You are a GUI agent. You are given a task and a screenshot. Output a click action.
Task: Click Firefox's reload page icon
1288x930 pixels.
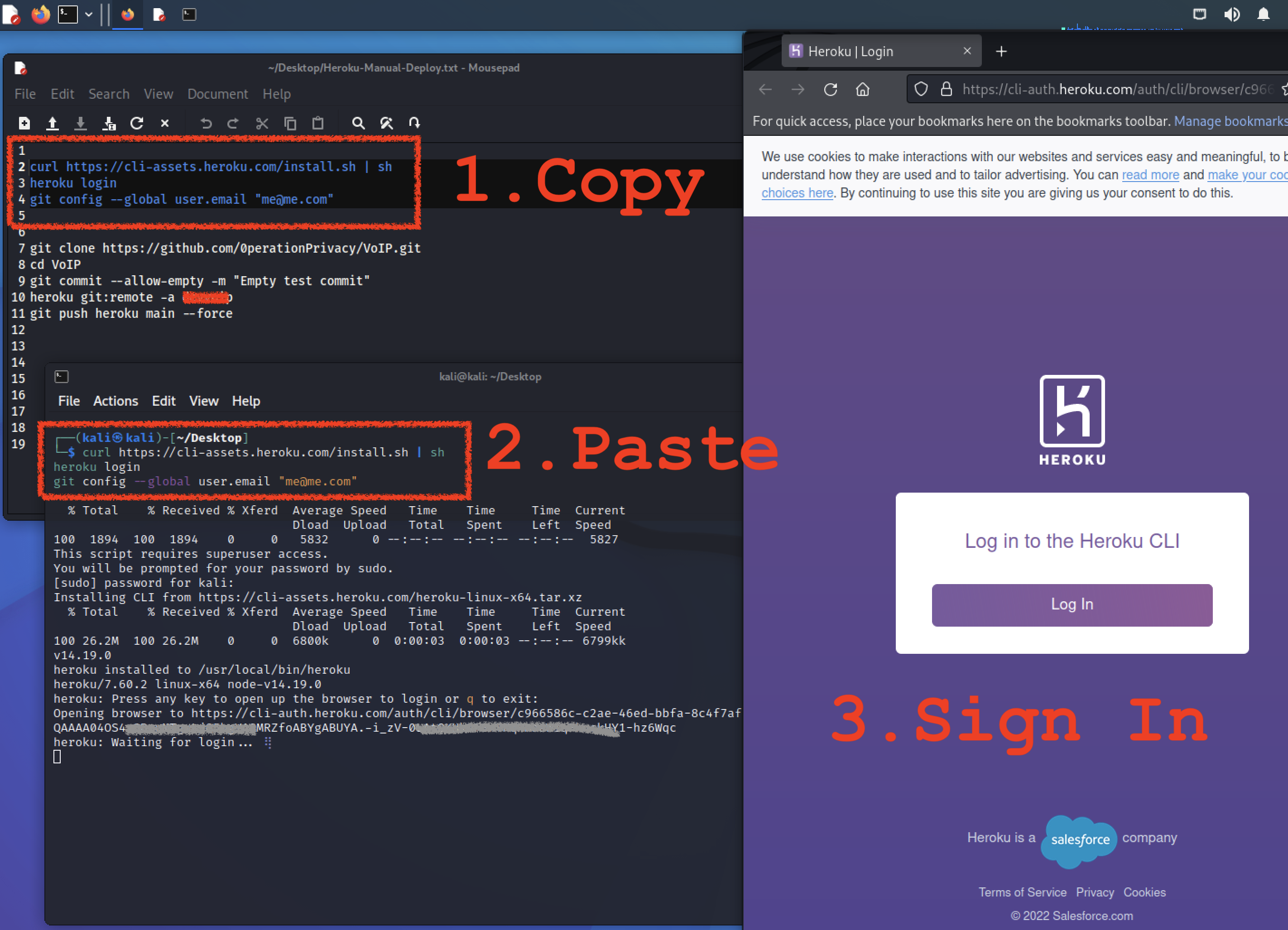[x=830, y=90]
